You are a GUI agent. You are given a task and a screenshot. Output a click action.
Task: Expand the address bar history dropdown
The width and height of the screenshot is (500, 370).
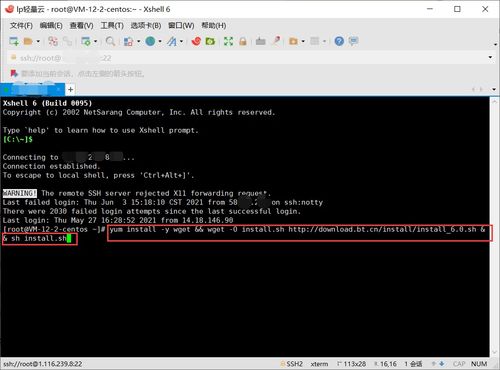pyautogui.click(x=490, y=57)
